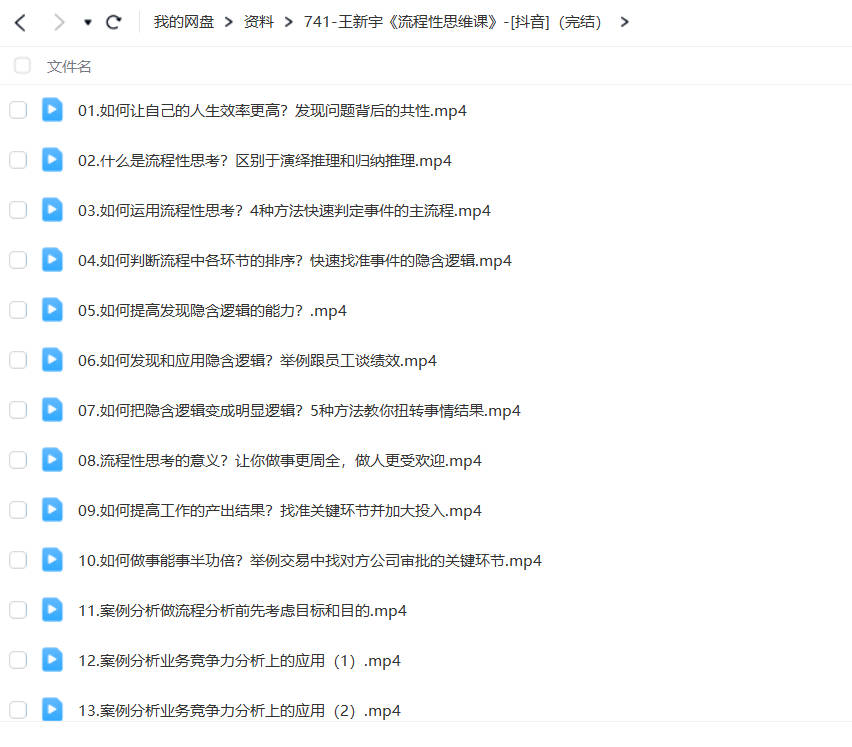
Task: Click video icon of 08.流程性思考的意义
Action: (x=52, y=460)
